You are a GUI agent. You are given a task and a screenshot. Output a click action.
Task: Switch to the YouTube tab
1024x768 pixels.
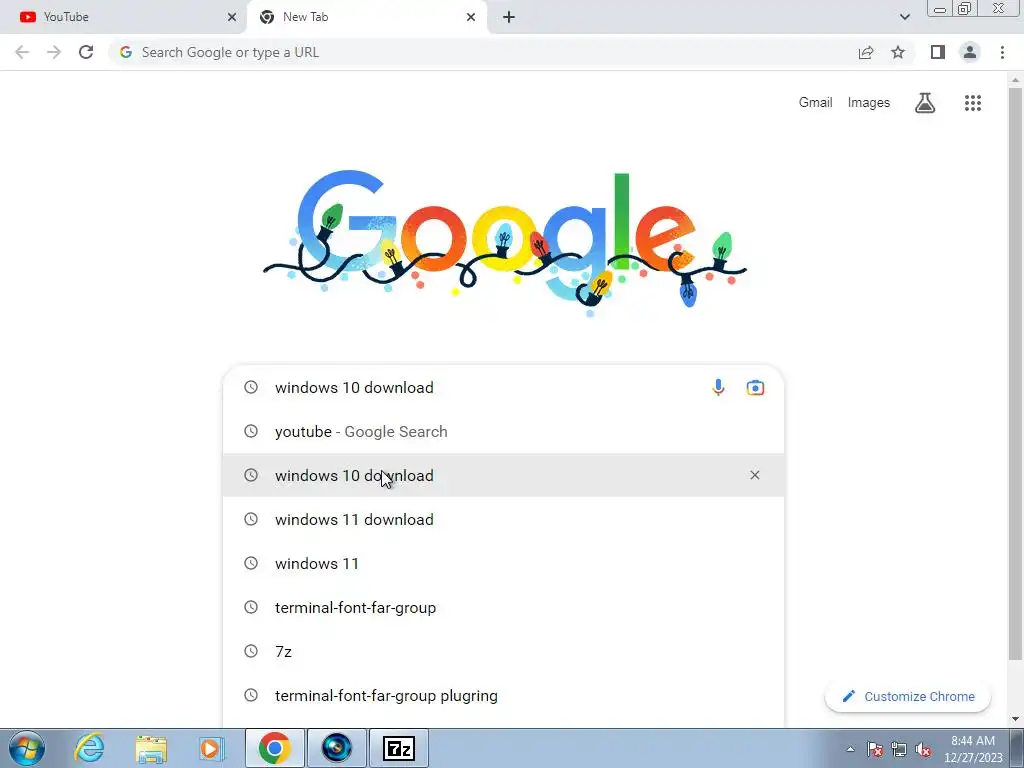click(123, 17)
